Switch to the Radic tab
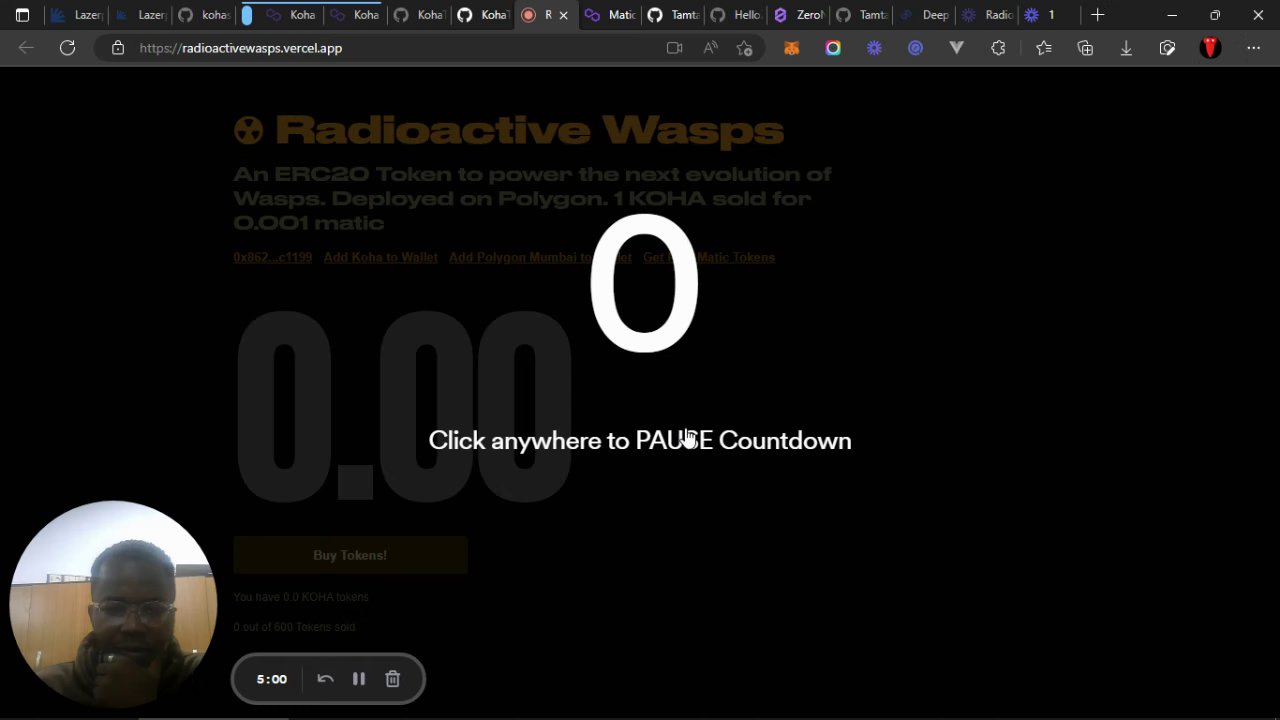The image size is (1280, 720). pyautogui.click(x=986, y=15)
